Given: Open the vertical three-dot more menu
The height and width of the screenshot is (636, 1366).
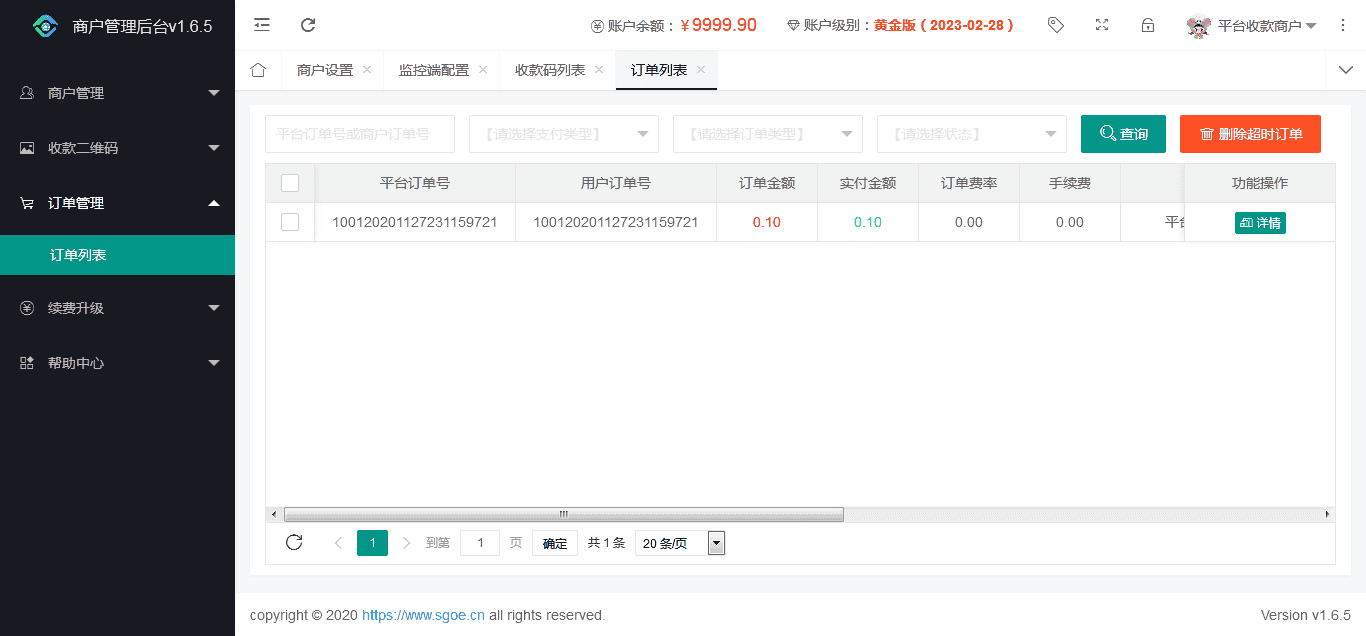Looking at the screenshot, I should coord(1343,25).
